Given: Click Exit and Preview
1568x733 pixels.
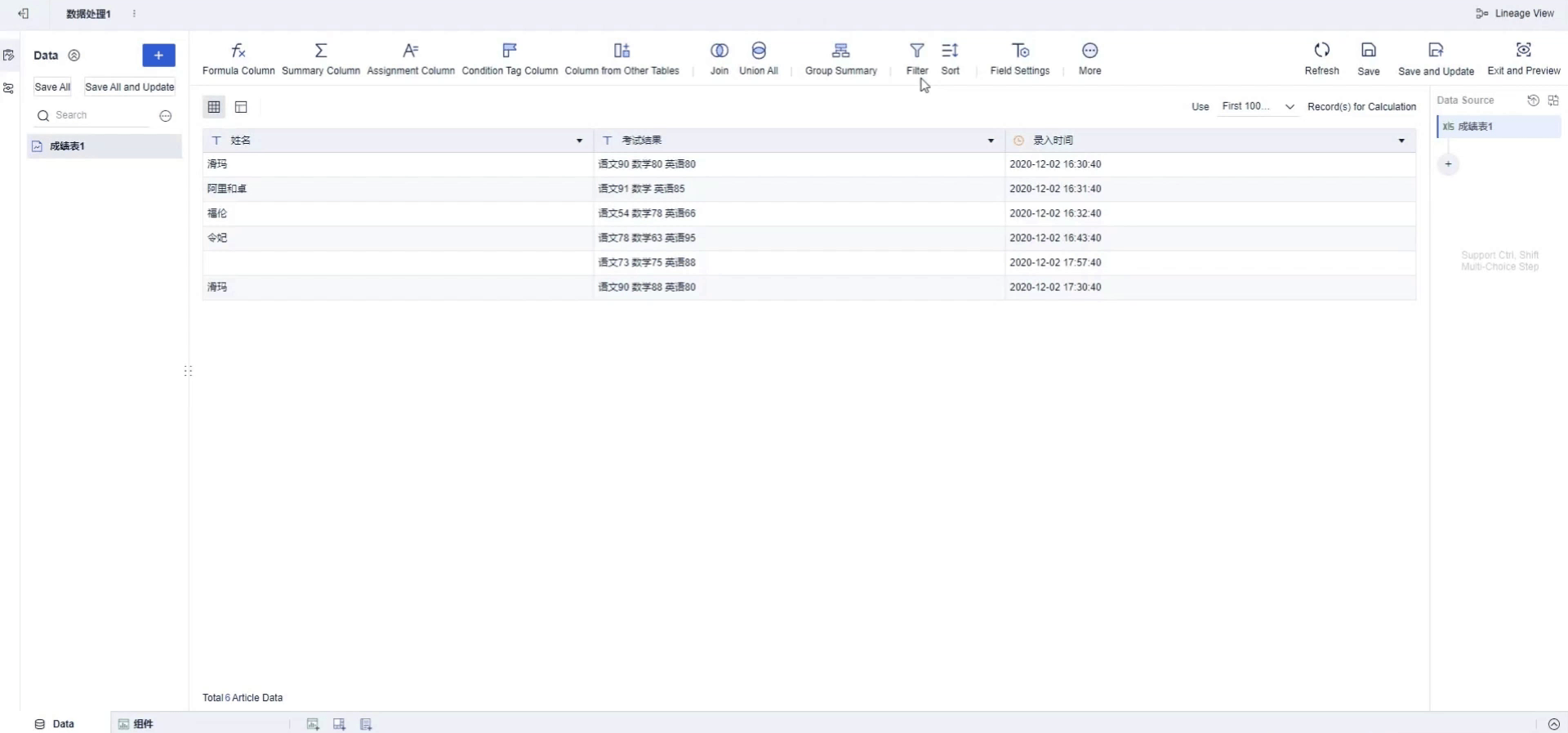Looking at the screenshot, I should 1524,59.
